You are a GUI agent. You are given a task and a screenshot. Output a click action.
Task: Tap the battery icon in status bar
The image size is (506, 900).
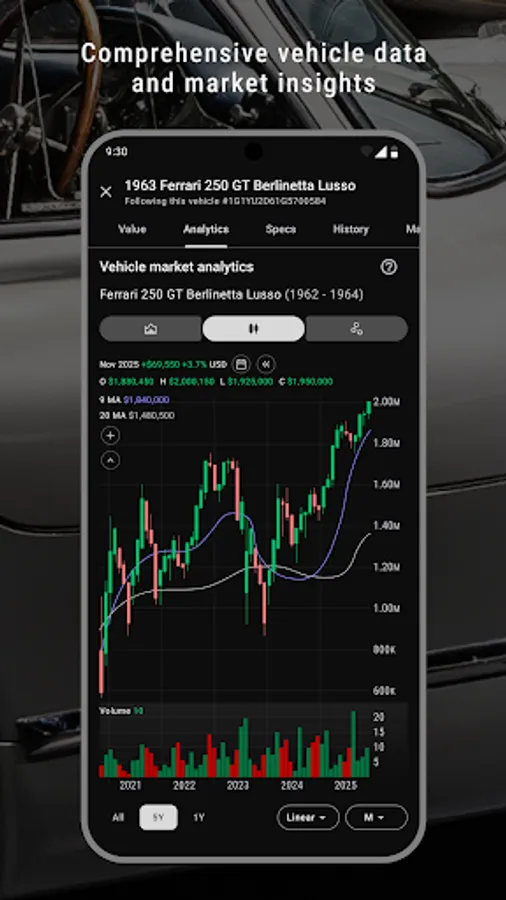coord(395,152)
